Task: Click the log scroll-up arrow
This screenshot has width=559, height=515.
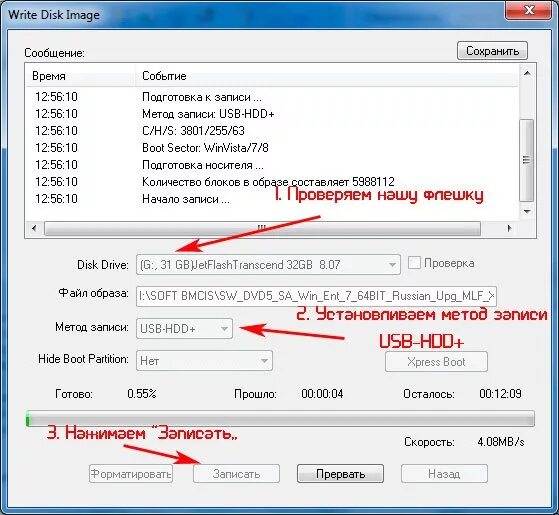Action: 527,73
